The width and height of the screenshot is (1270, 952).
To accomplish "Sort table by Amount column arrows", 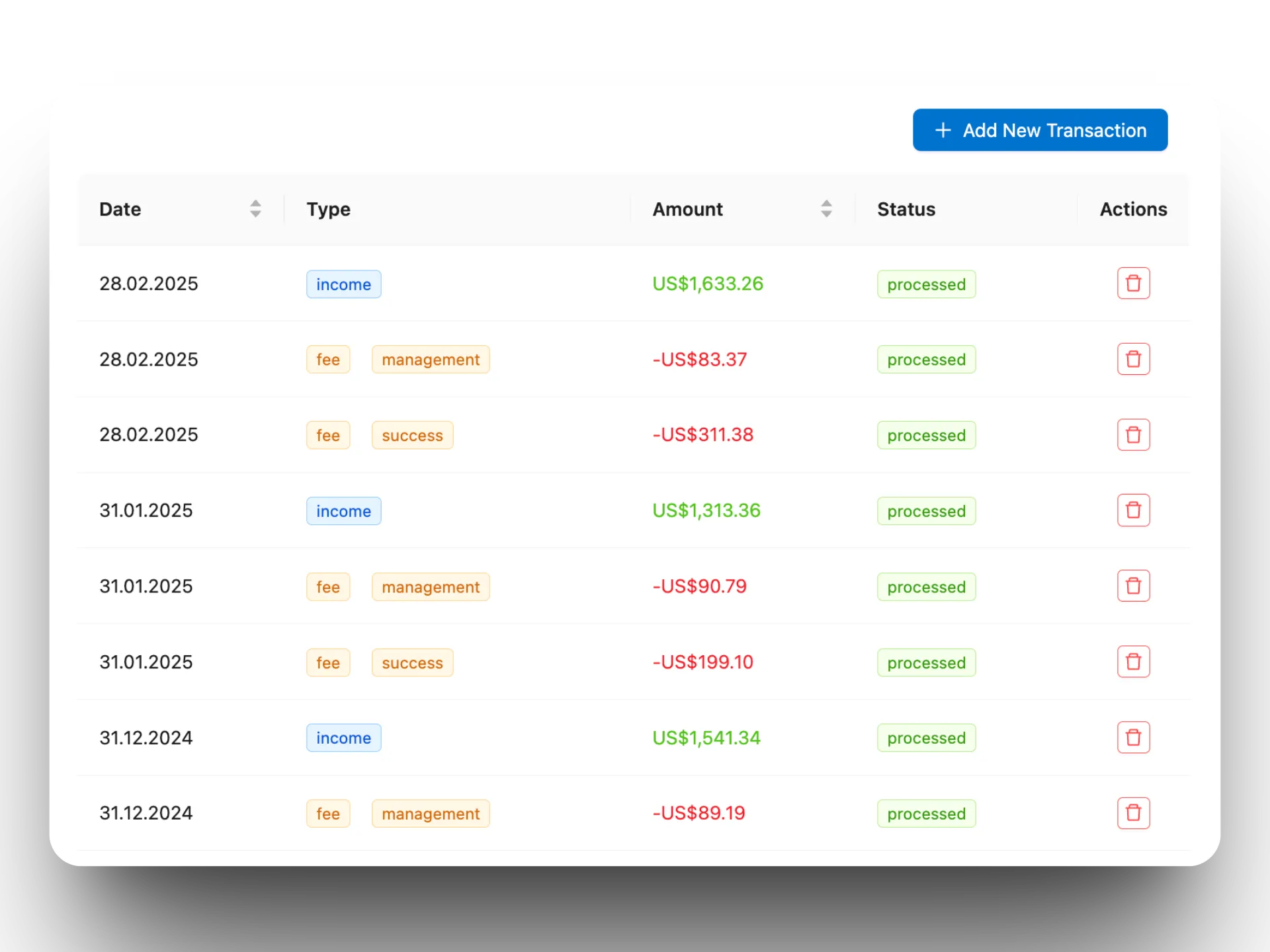I will tap(826, 209).
